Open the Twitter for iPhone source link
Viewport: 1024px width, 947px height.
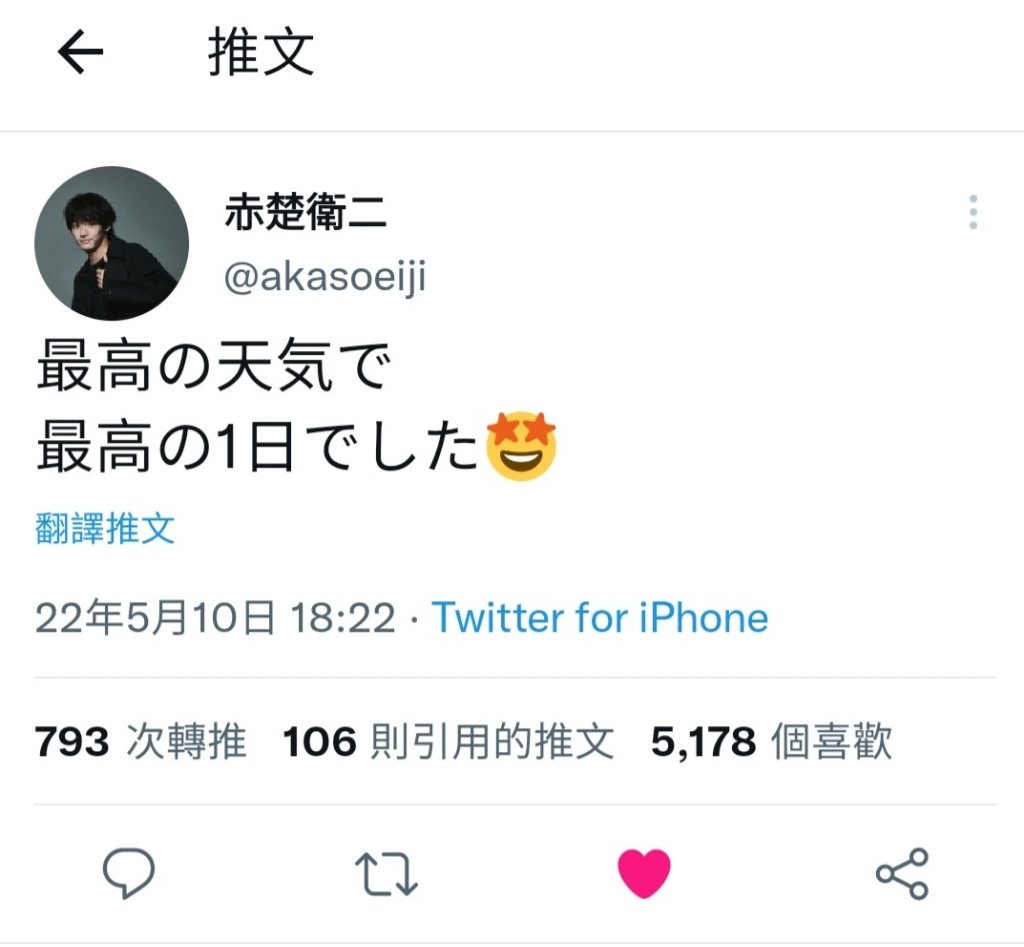pyautogui.click(x=600, y=617)
